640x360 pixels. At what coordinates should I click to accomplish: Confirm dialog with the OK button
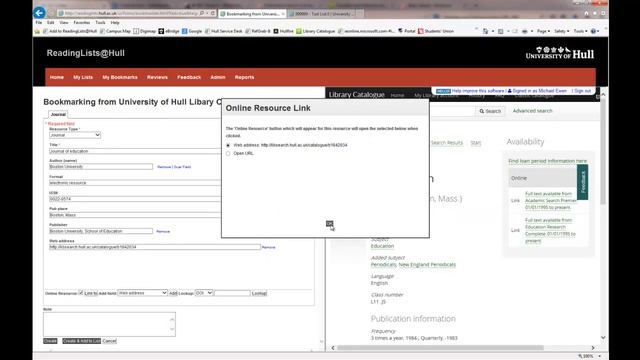point(329,223)
